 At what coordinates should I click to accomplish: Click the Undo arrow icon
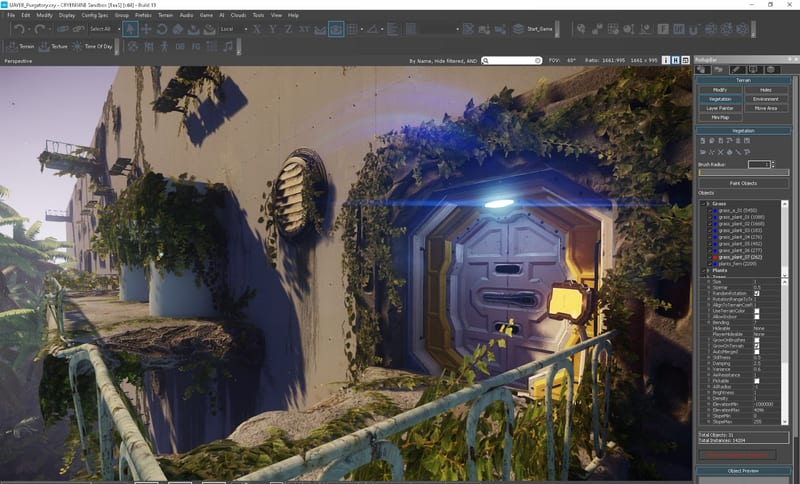point(19,29)
